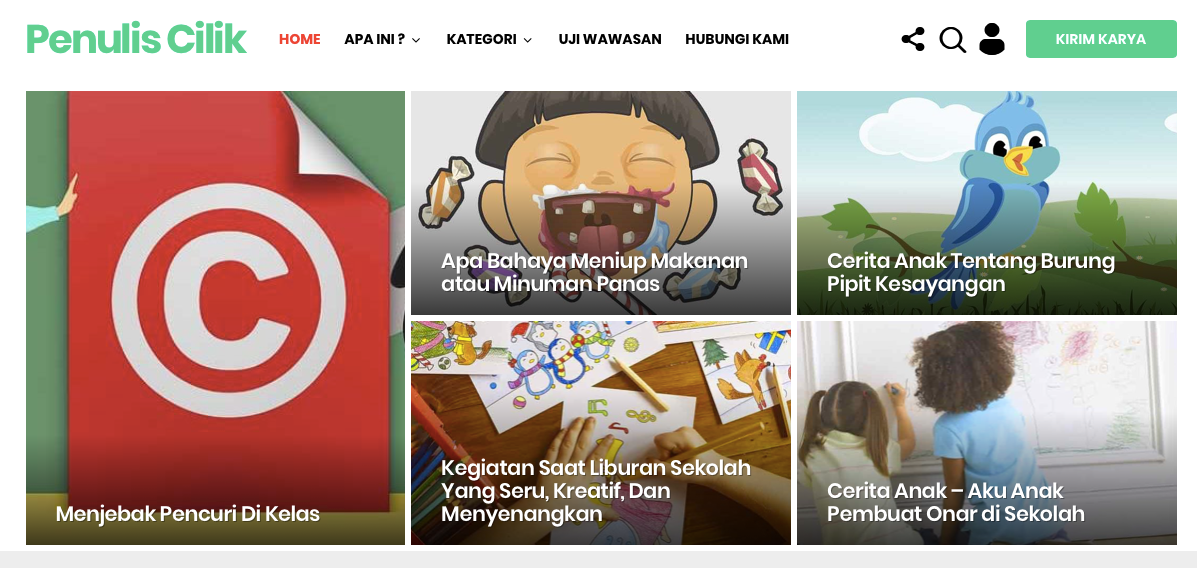Open Apa Bahaya Meniup Makanan article title
Viewport: 1197px width, 568px height.
click(594, 273)
